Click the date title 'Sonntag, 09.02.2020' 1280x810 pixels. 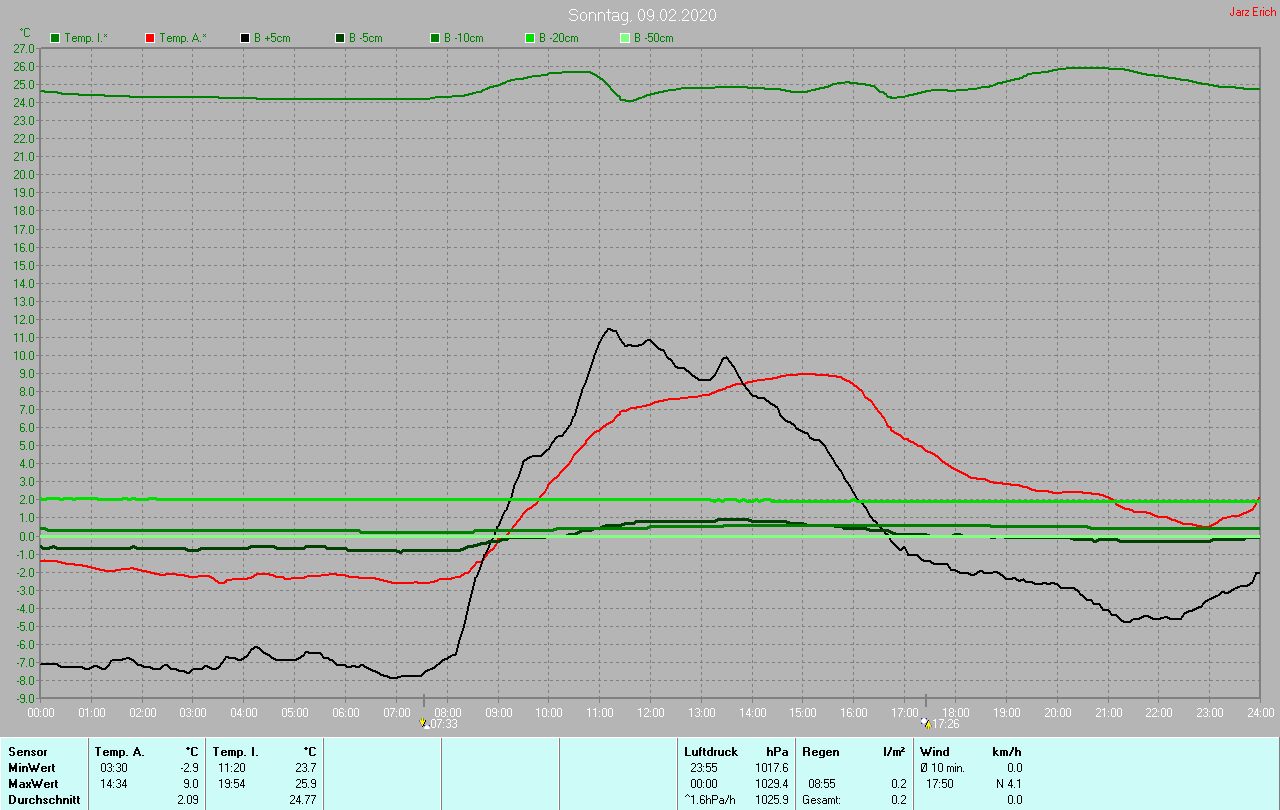tap(642, 15)
